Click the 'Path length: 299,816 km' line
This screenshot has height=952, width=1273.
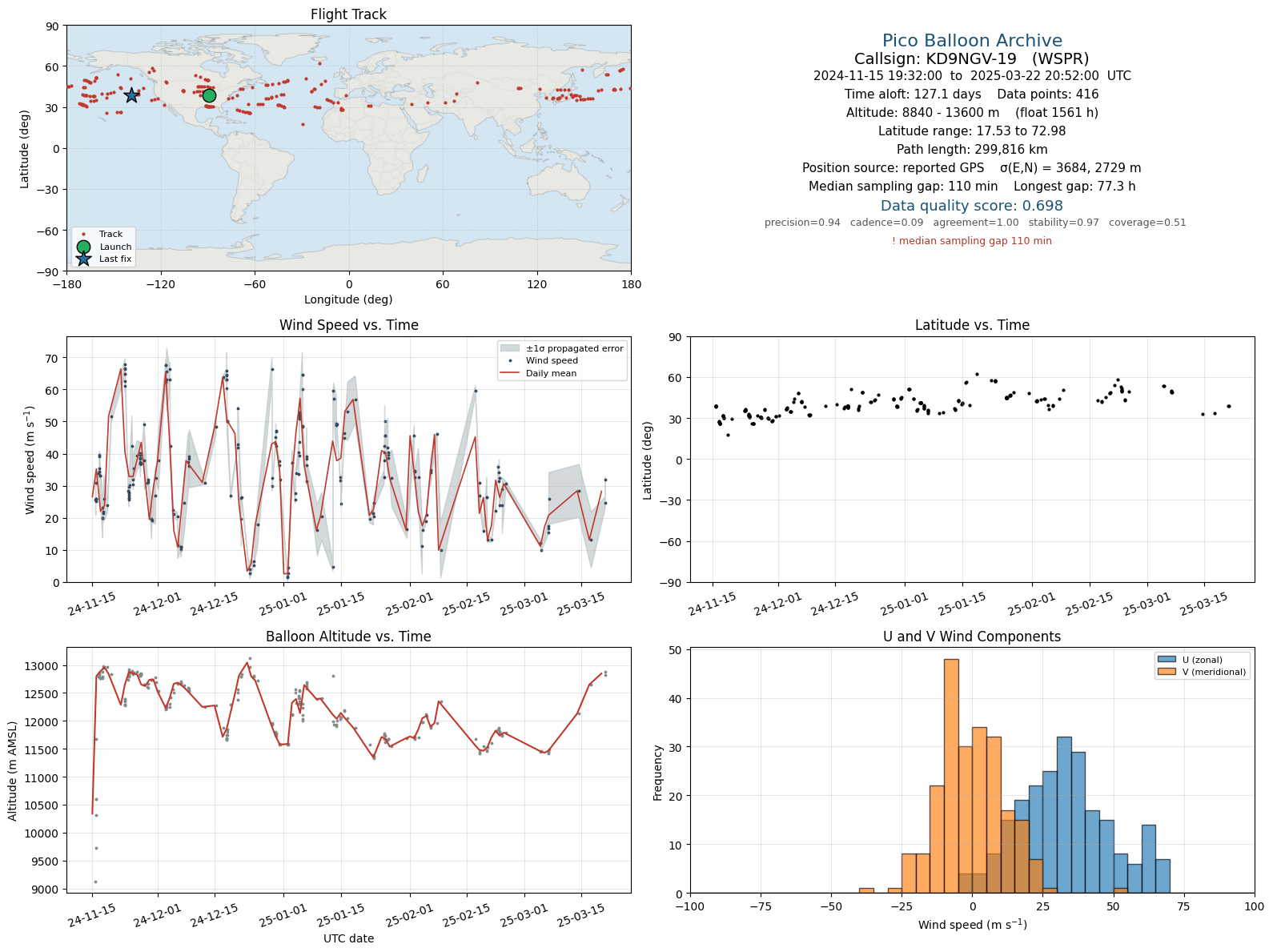point(972,150)
